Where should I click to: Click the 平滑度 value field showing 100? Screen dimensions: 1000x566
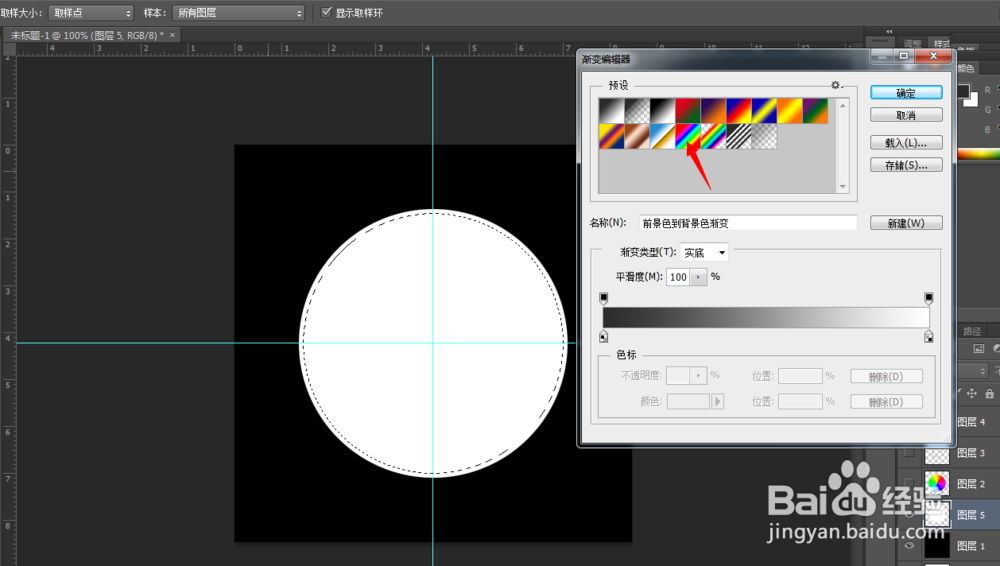click(x=679, y=277)
